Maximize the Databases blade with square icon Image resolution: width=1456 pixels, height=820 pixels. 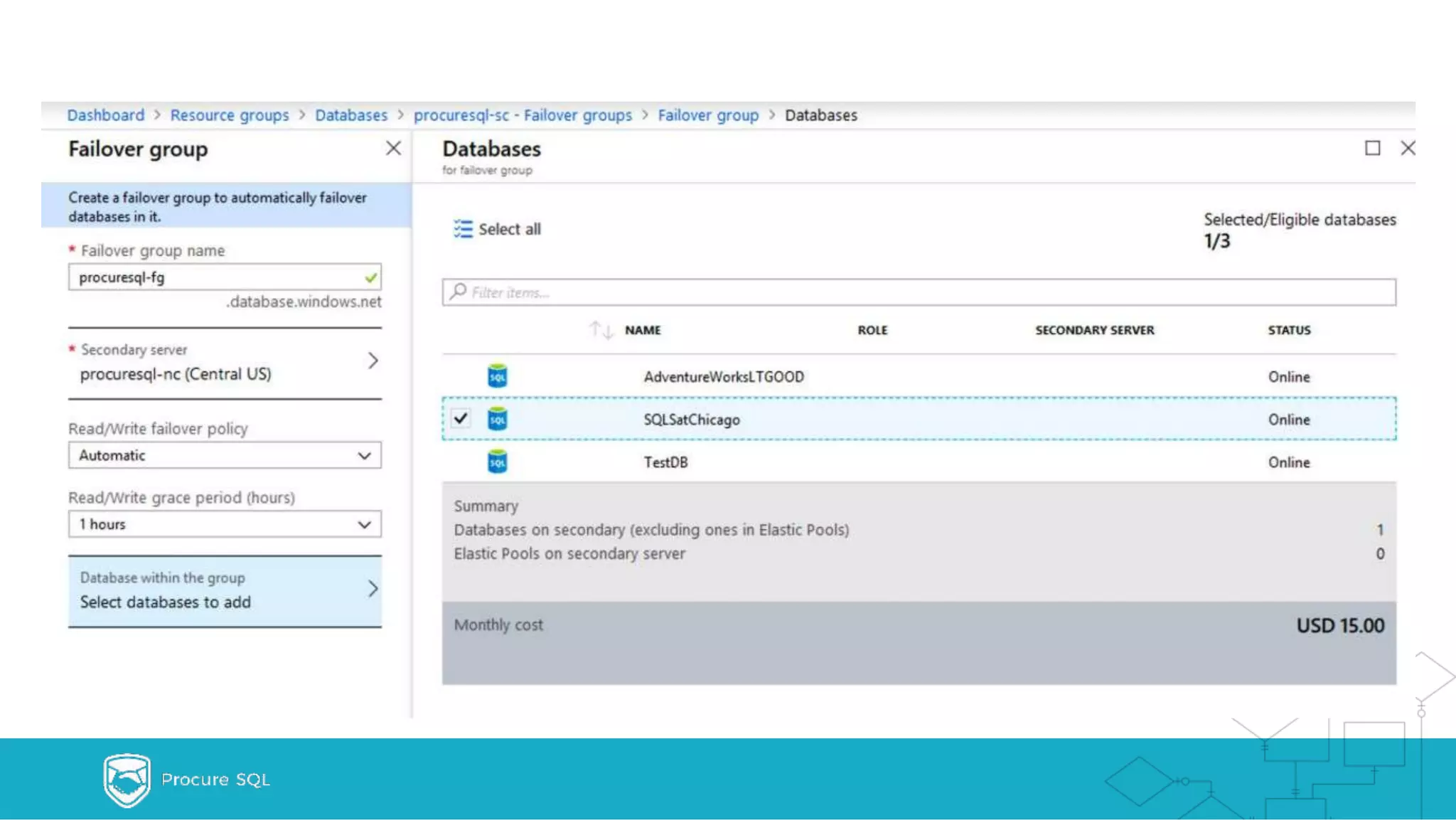(1372, 148)
